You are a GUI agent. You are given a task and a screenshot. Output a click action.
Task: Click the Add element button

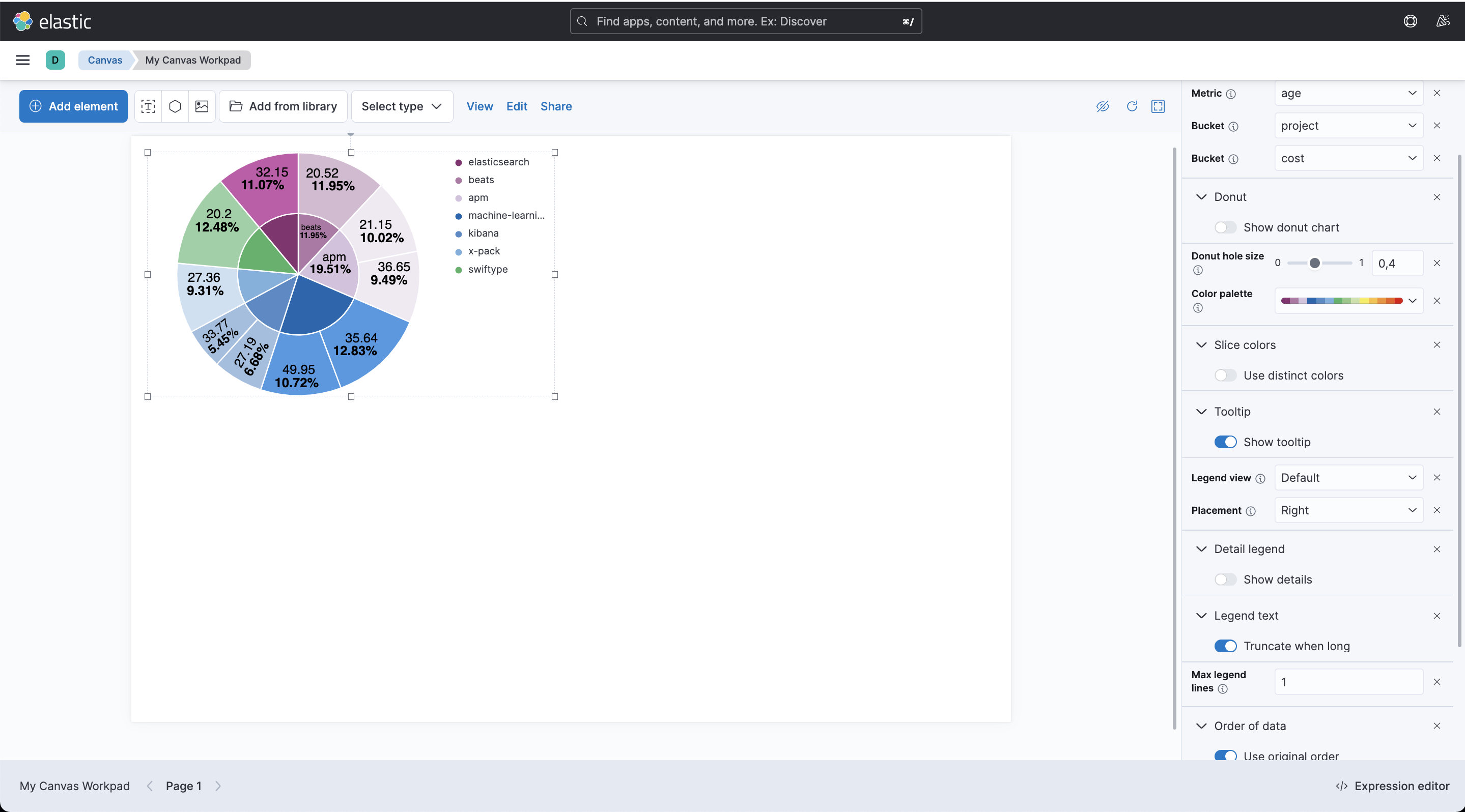73,106
